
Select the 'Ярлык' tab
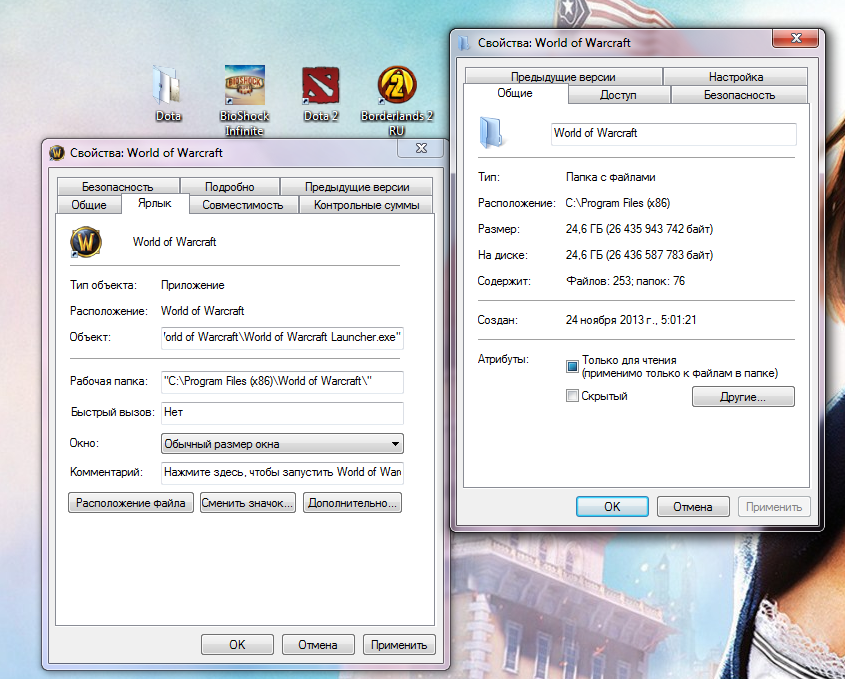click(155, 203)
